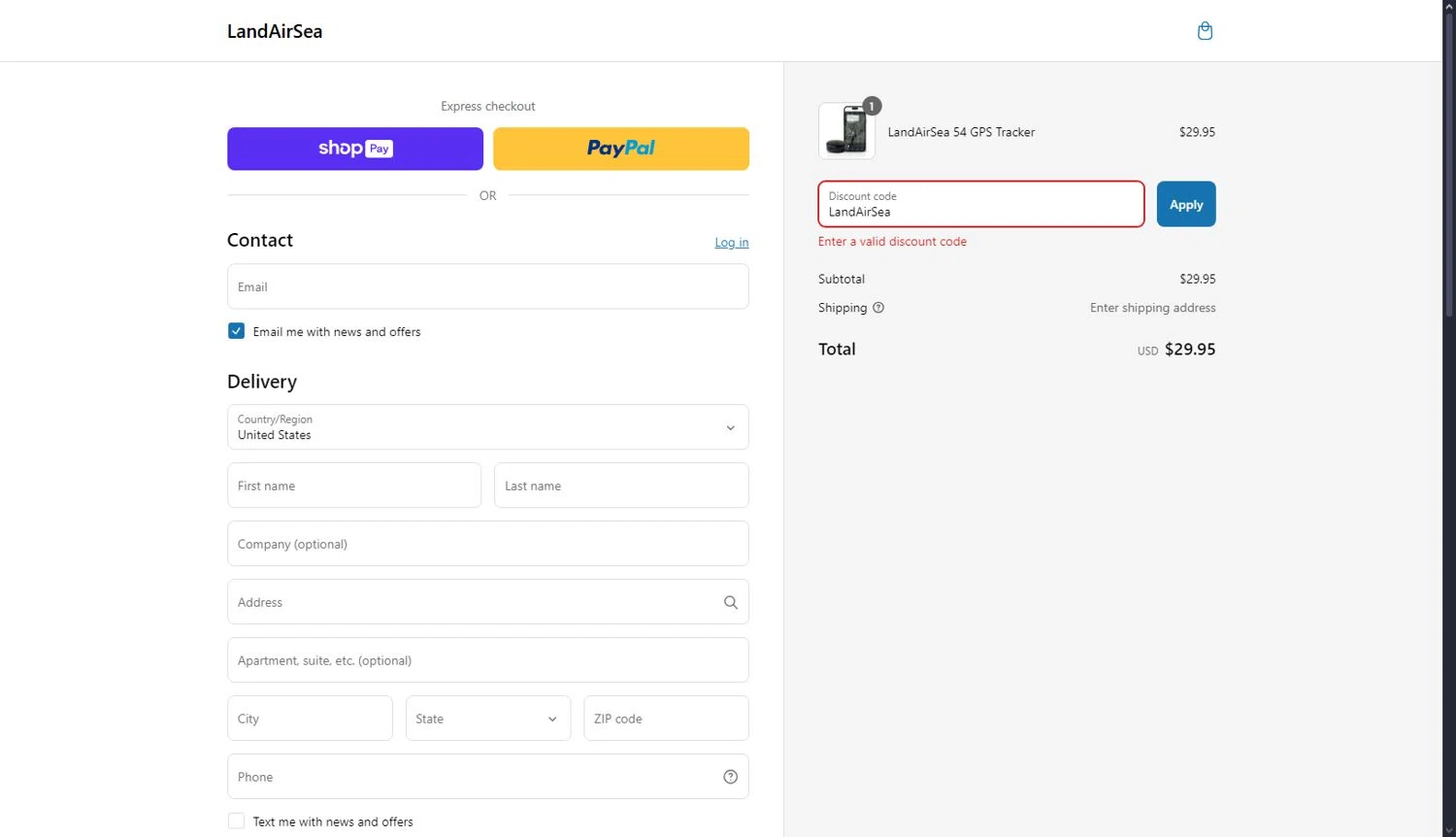
Task: Pay with Shop Pay button
Action: pos(355,149)
